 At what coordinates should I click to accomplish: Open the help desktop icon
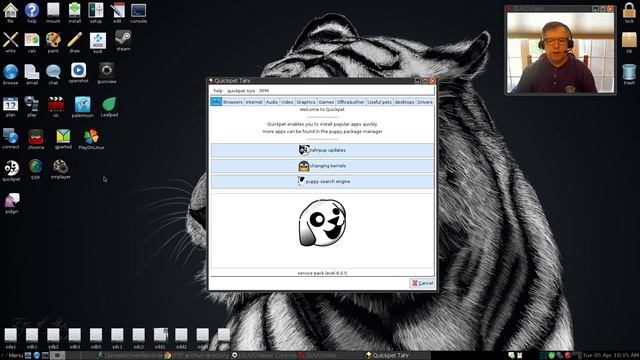32,12
